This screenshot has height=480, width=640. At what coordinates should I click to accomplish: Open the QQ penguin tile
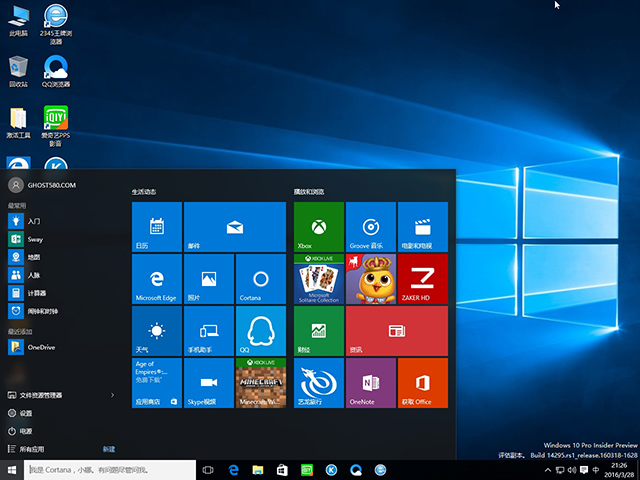(260, 331)
